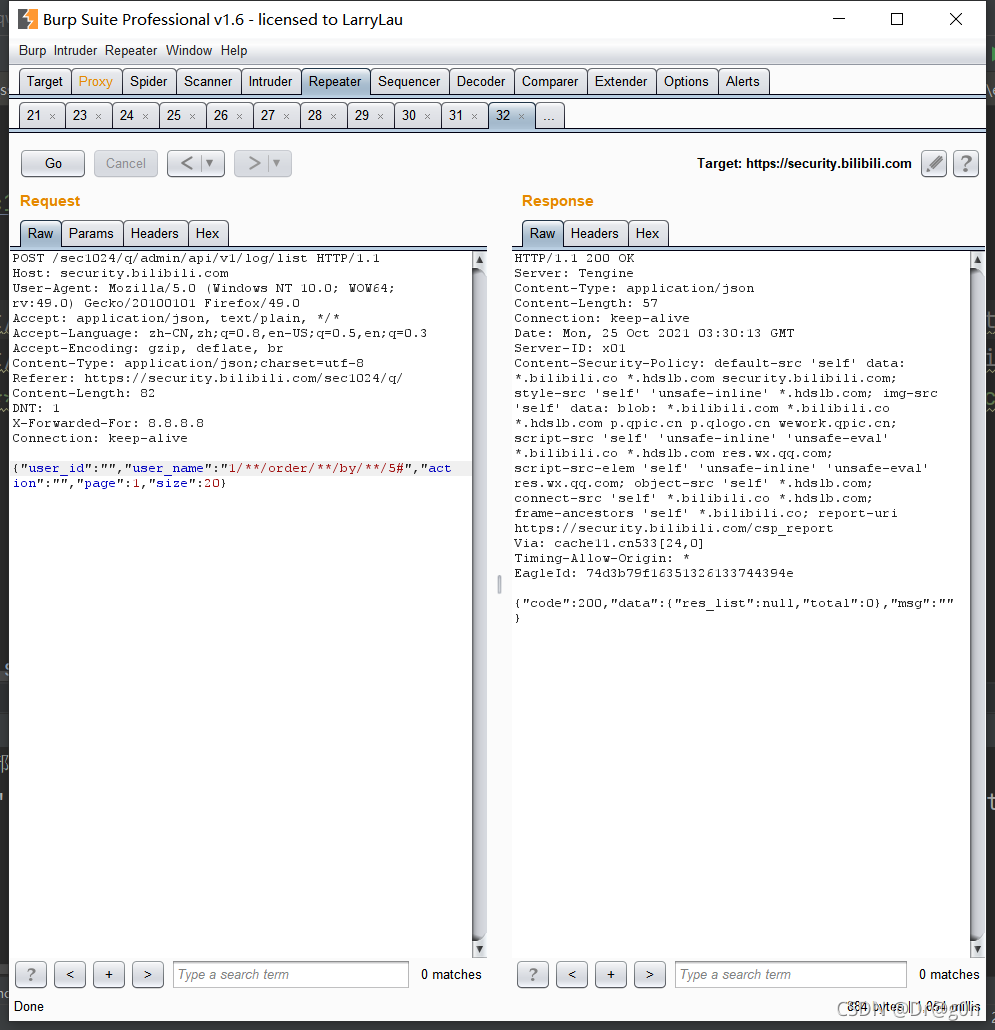Go to next match in response search

(650, 974)
